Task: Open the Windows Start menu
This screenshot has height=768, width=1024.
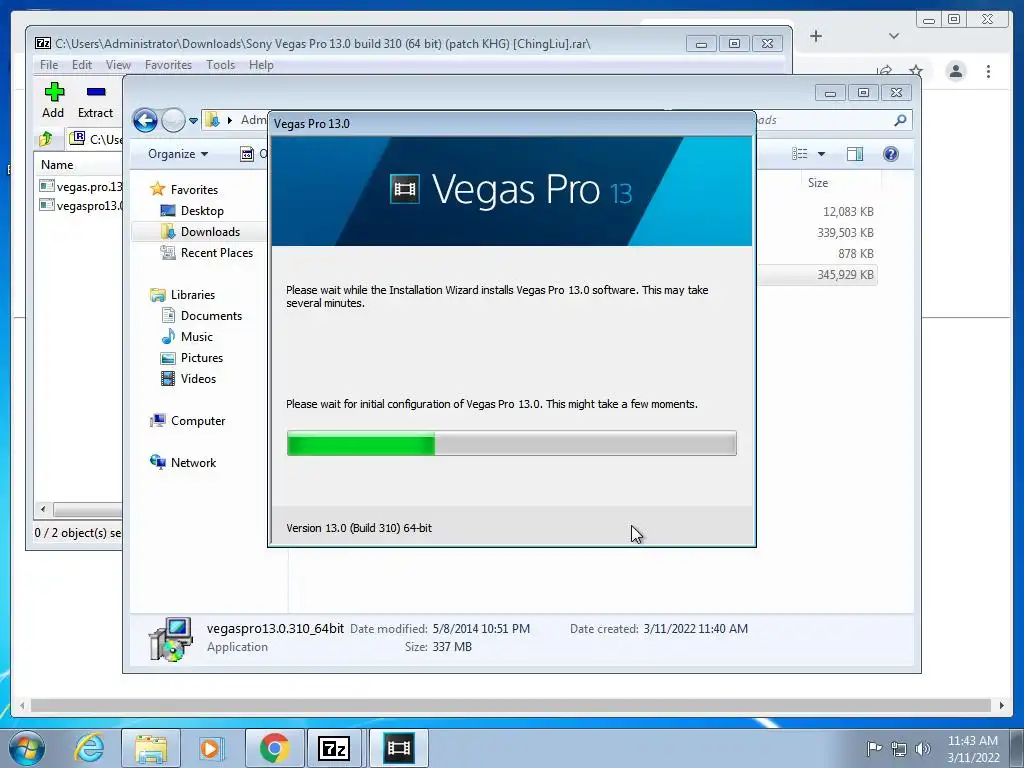Action: [x=27, y=748]
